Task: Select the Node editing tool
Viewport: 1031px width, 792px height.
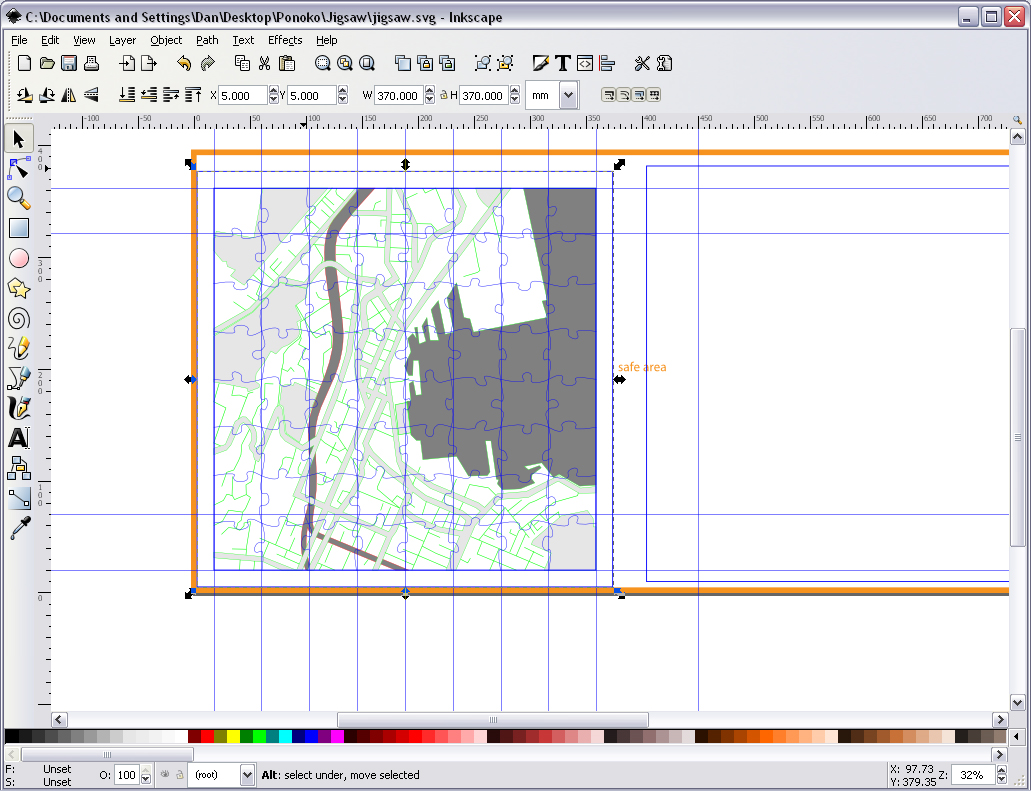Action: pyautogui.click(x=18, y=168)
